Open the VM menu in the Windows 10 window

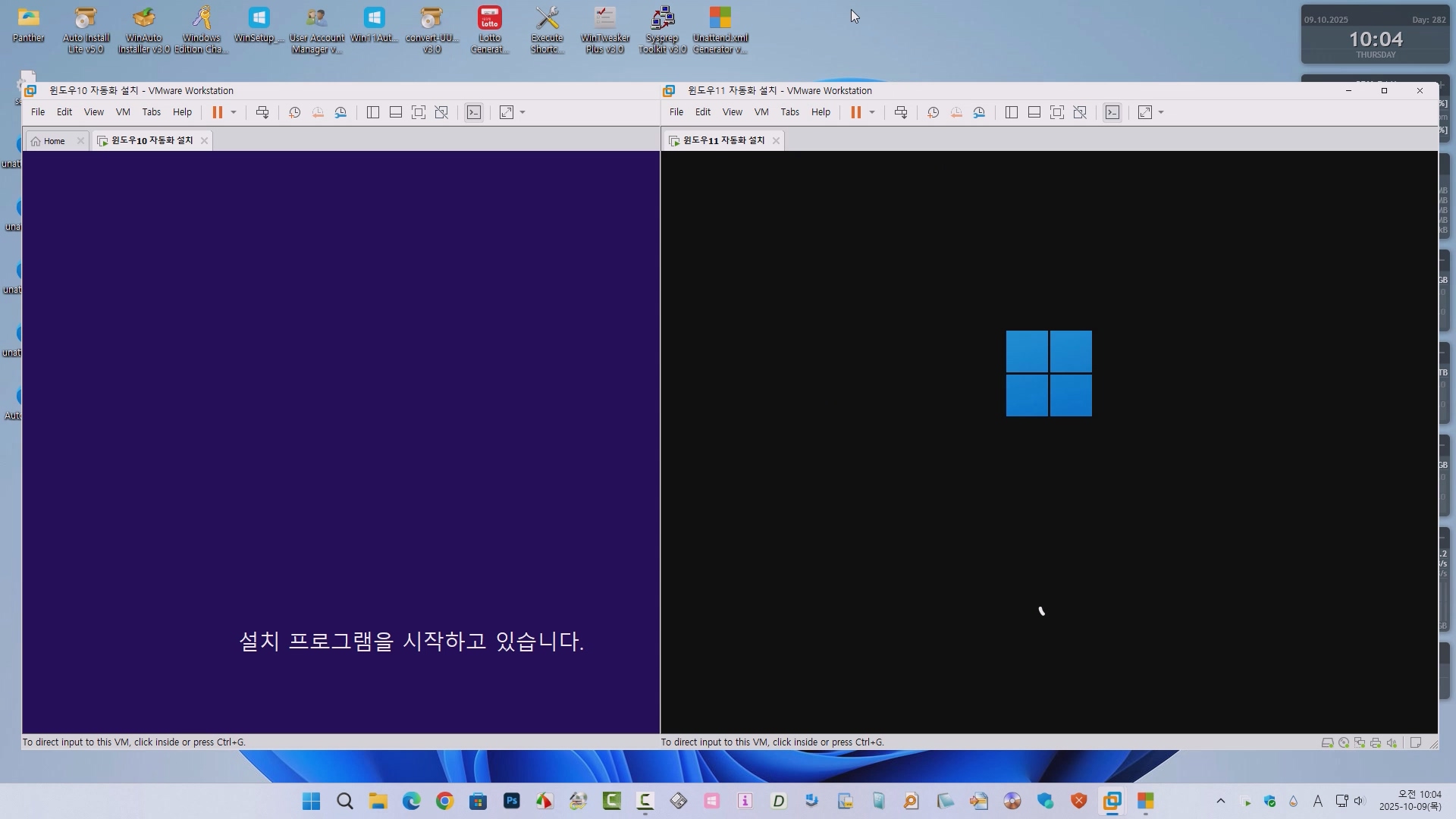[123, 112]
